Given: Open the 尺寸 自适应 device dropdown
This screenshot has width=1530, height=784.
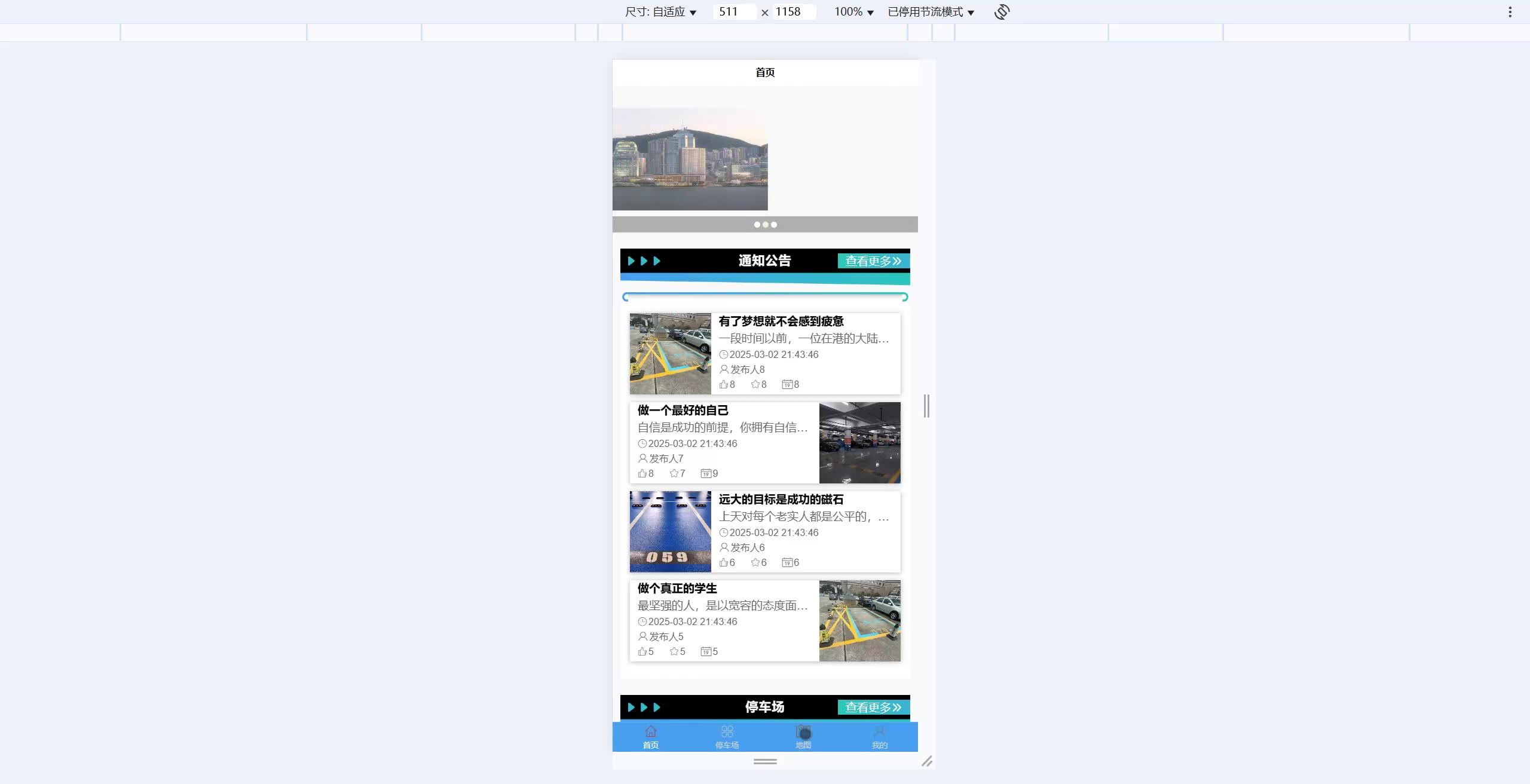Looking at the screenshot, I should tap(661, 12).
